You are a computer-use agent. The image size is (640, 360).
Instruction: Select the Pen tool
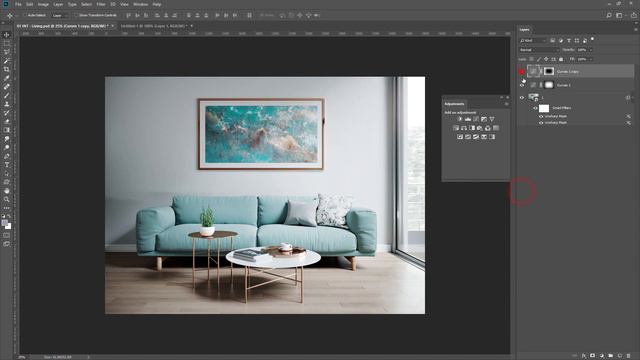7,156
